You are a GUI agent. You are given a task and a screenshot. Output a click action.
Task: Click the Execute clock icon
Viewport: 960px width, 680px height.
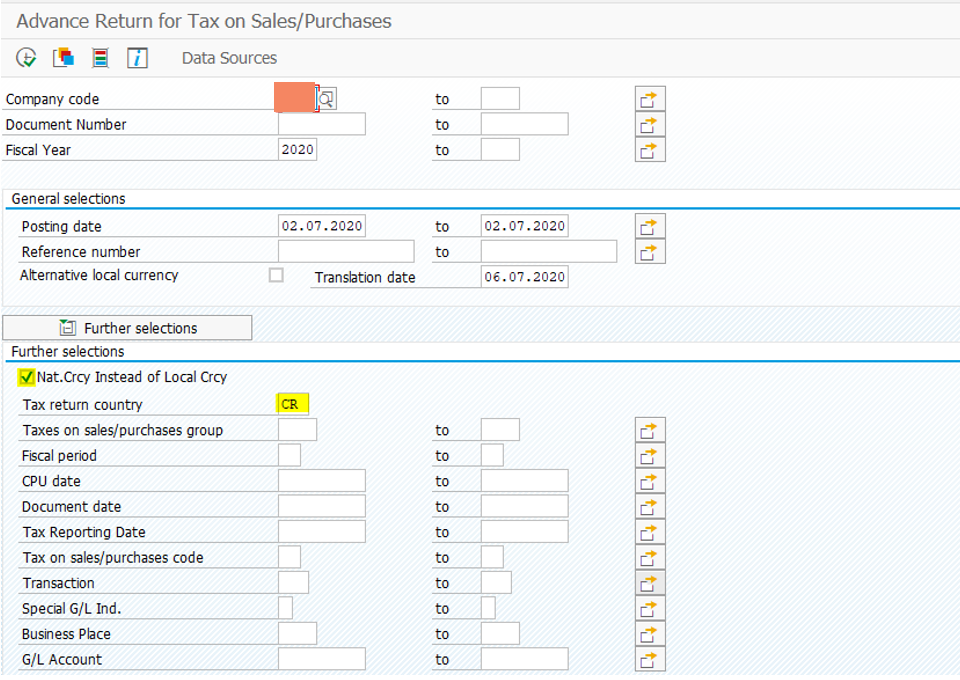pyautogui.click(x=26, y=58)
